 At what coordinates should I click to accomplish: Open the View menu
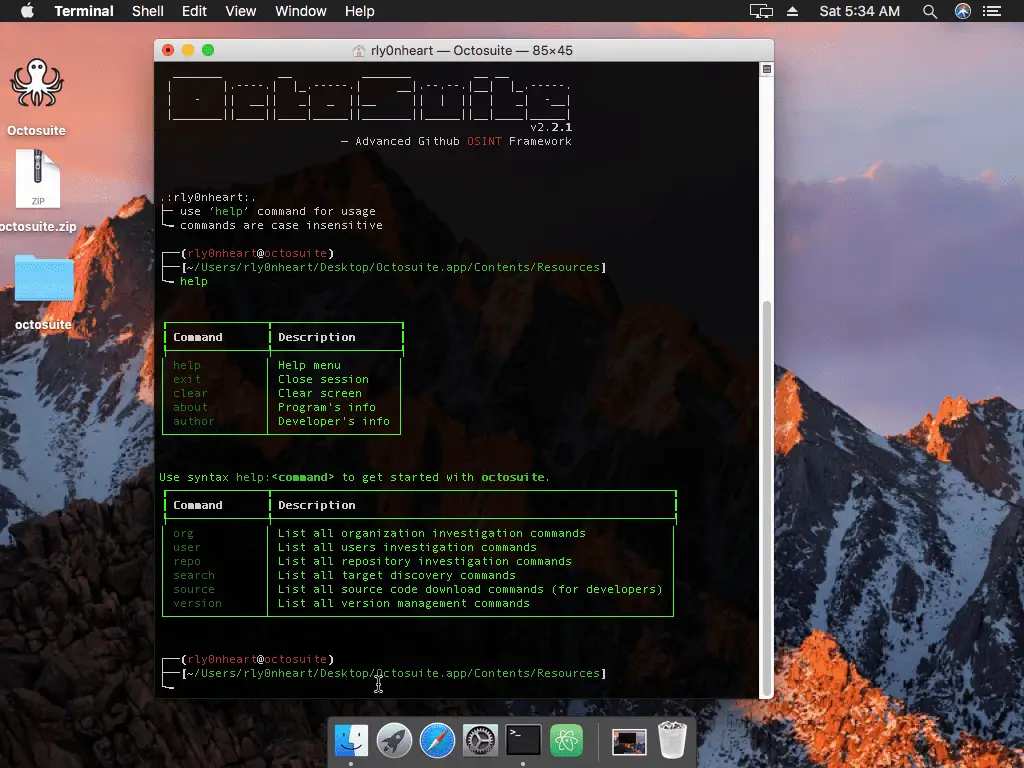(x=240, y=11)
